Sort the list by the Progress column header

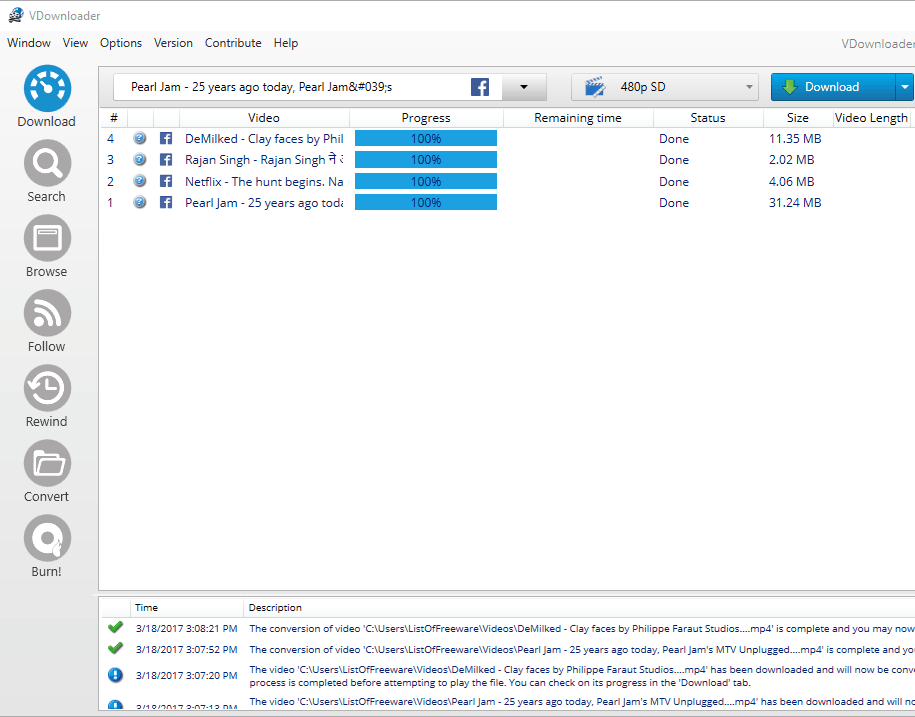[x=426, y=118]
